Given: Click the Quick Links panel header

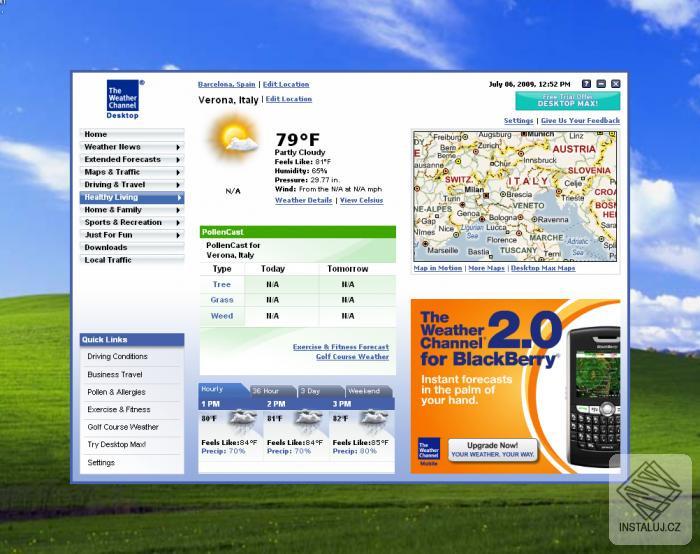Looking at the screenshot, I should [x=132, y=340].
